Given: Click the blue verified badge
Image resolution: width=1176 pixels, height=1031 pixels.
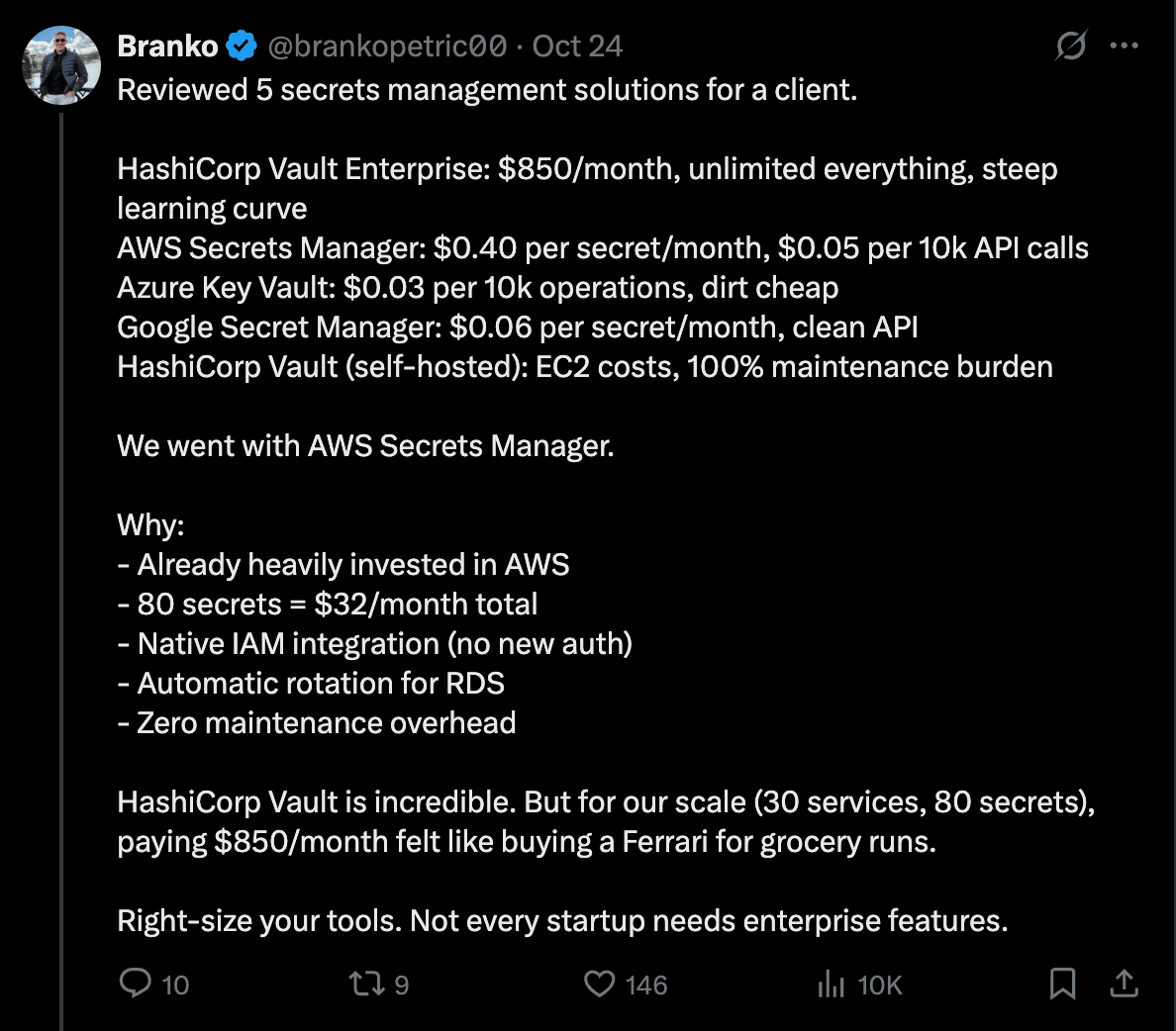Looking at the screenshot, I should click(x=242, y=47).
